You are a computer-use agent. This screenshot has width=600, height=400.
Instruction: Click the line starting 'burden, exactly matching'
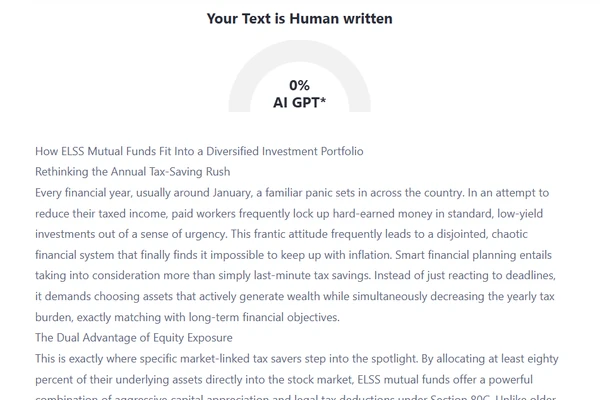tap(187, 317)
